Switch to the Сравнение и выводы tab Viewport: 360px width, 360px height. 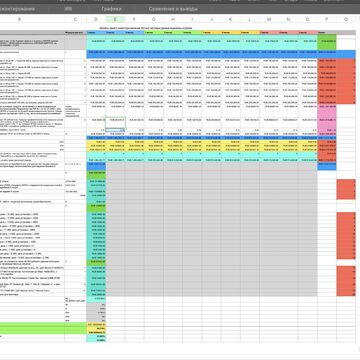(x=173, y=9)
